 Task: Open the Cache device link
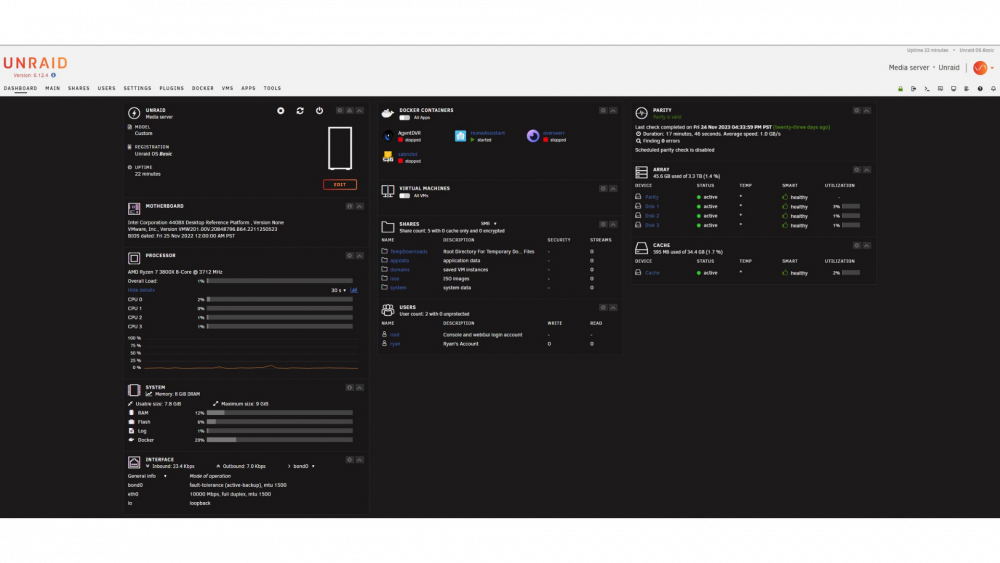click(652, 273)
